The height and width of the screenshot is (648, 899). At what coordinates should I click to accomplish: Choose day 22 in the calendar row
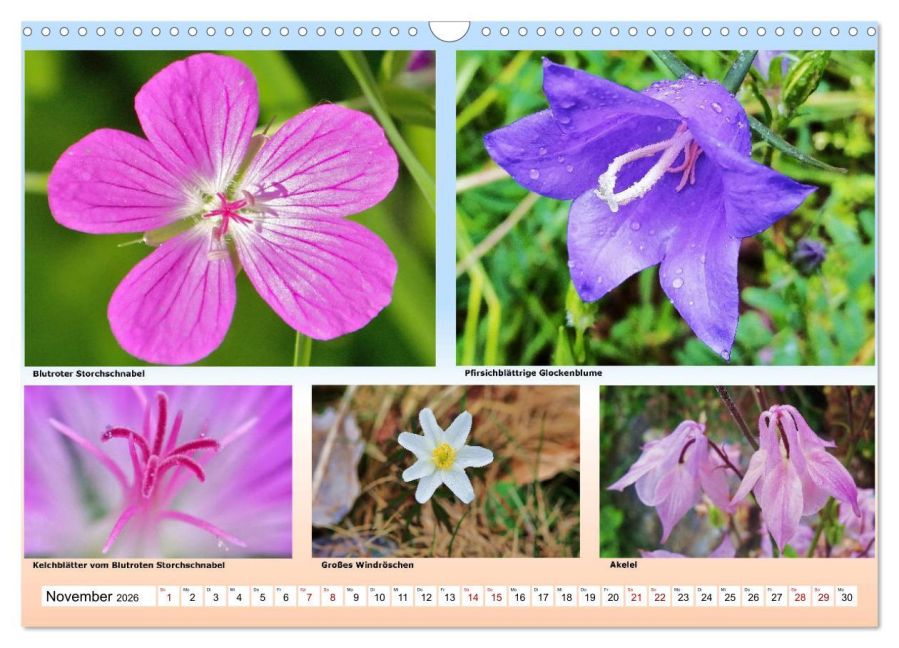click(x=660, y=596)
